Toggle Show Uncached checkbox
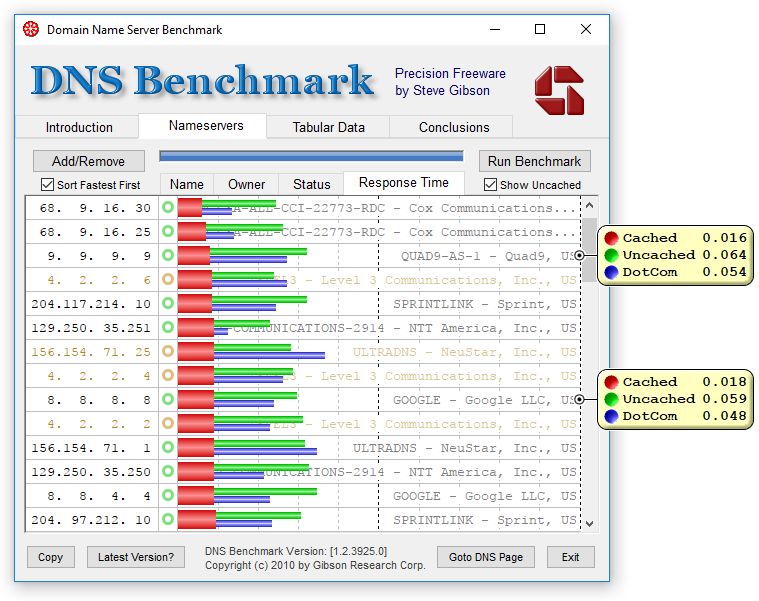The image size is (759, 601). [490, 184]
